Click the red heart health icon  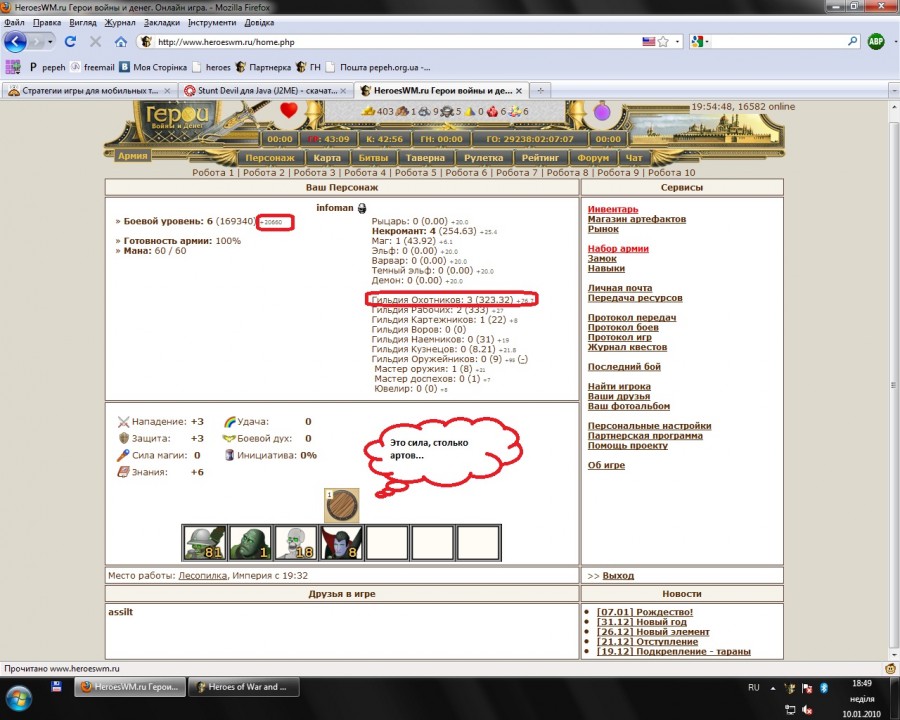coord(289,110)
